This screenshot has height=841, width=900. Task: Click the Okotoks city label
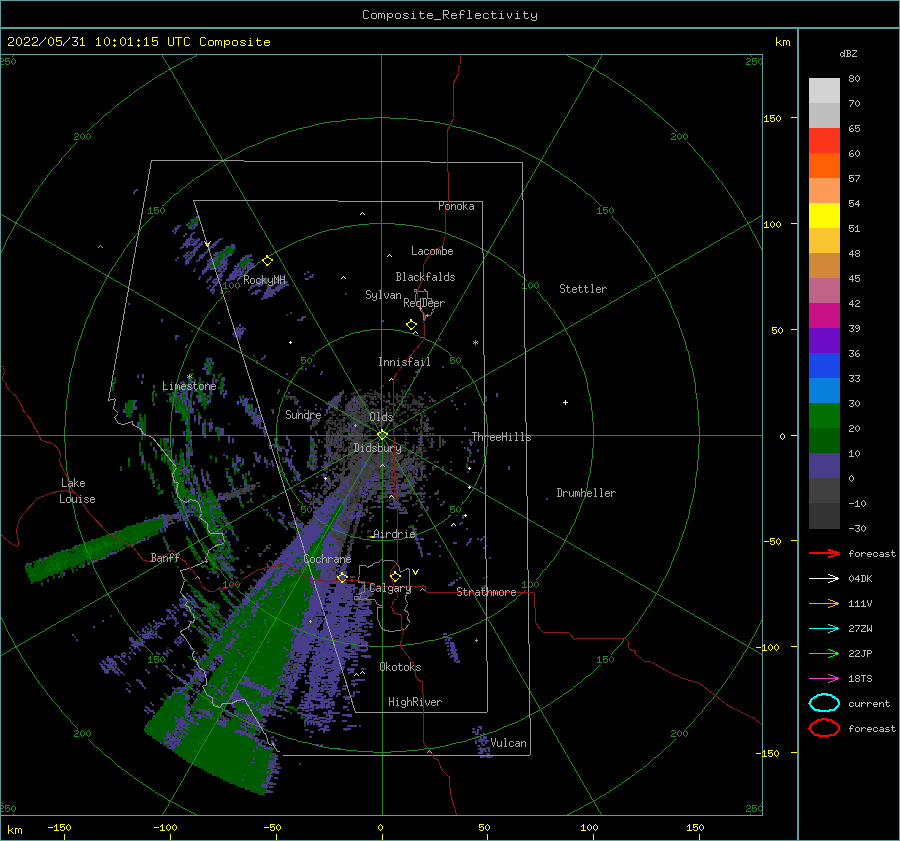[x=400, y=667]
